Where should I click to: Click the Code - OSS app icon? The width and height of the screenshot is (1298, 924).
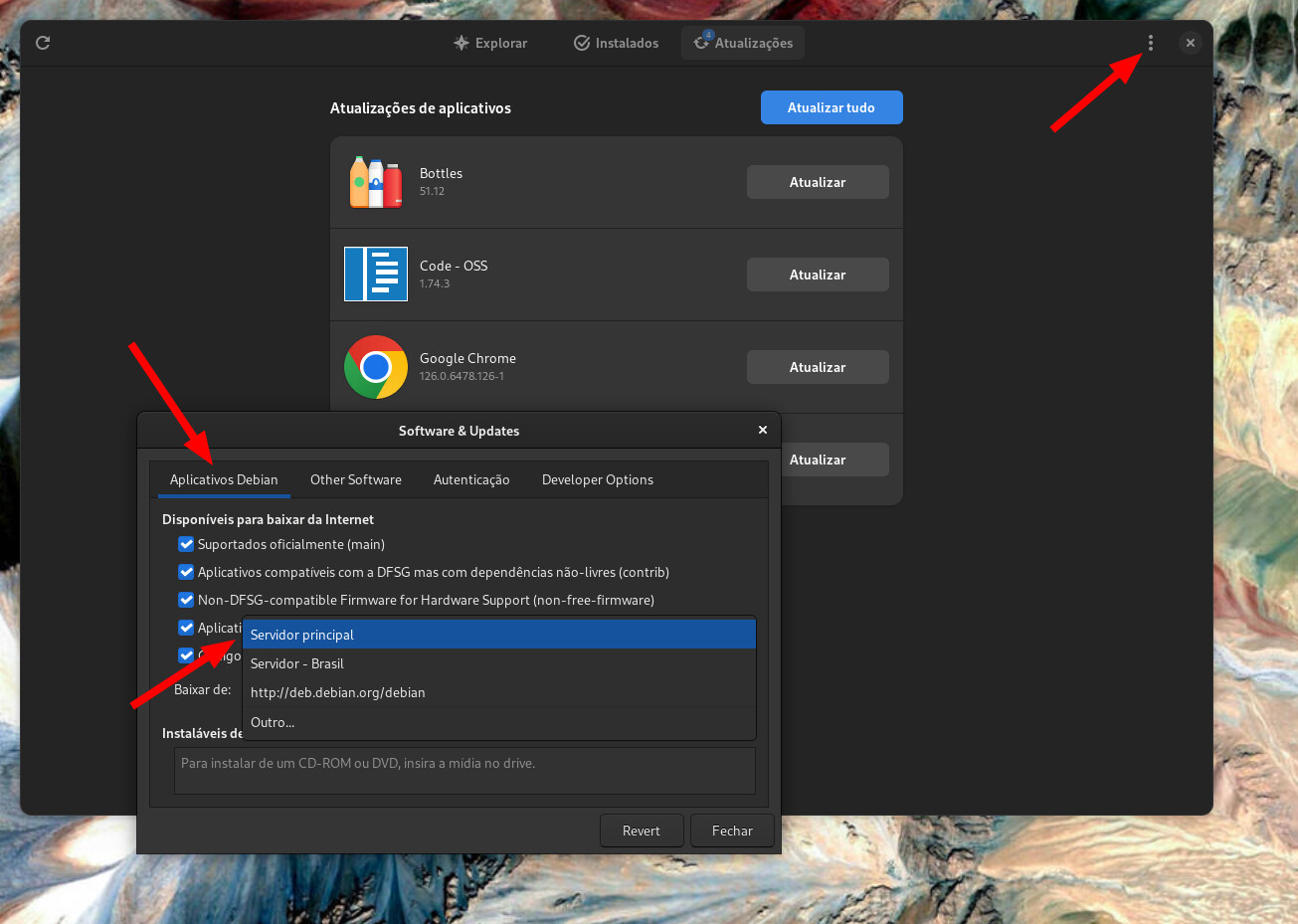click(376, 275)
